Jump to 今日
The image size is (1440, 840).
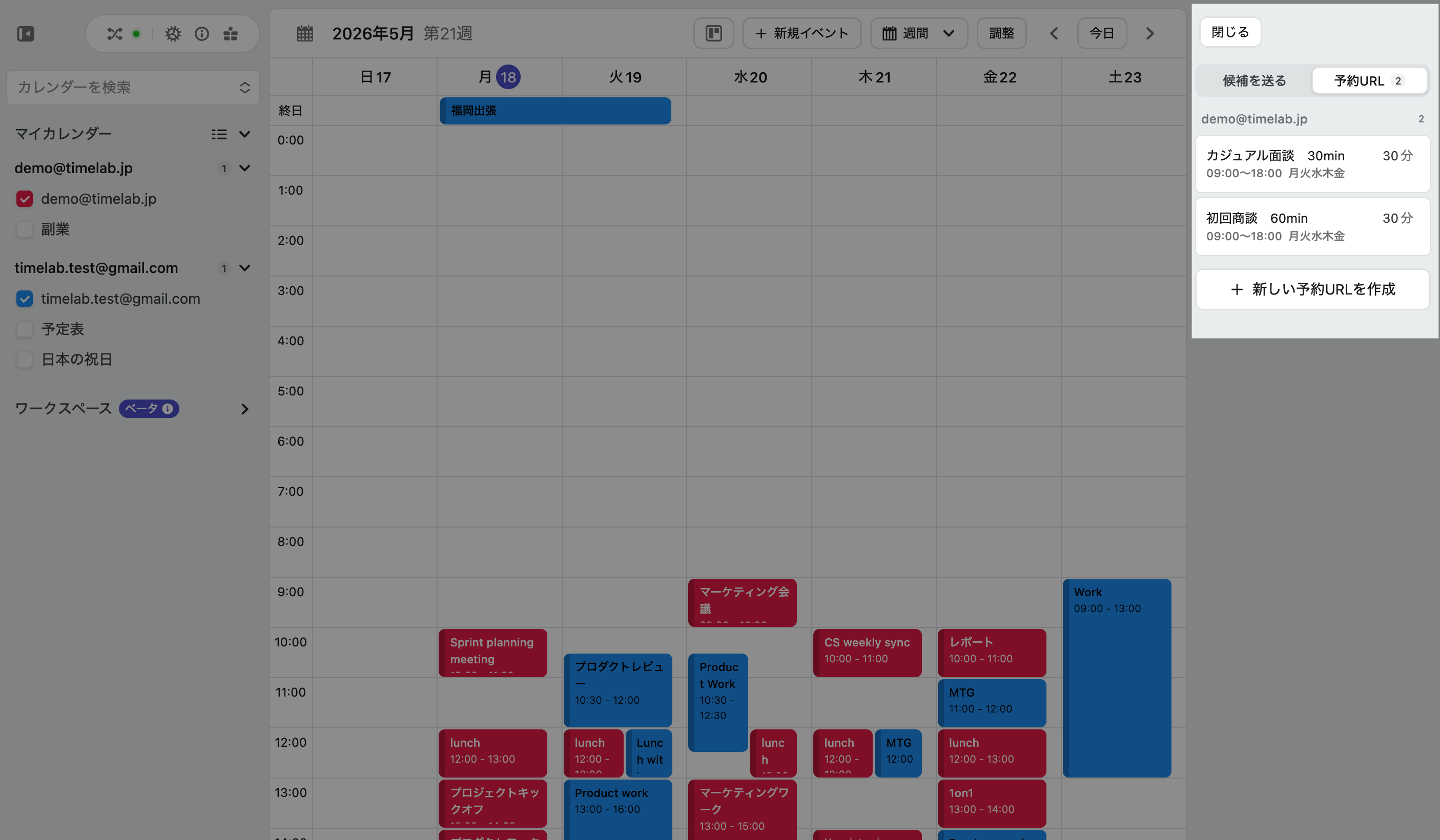point(1102,33)
